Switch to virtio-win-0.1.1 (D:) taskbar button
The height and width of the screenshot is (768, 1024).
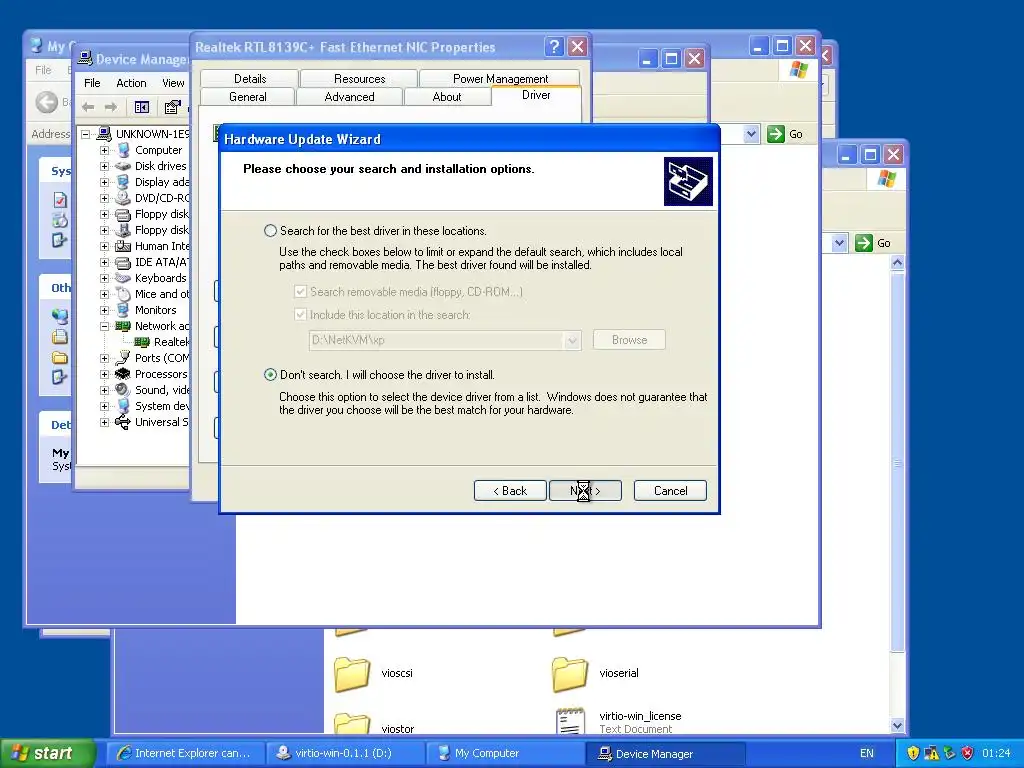coord(345,753)
